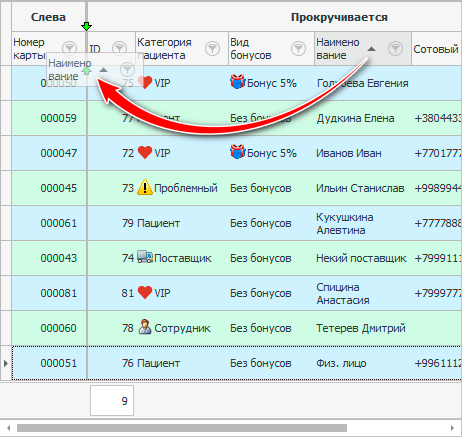This screenshot has width=462, height=437.
Task: Select card number 000059 cell
Action: 49,118
